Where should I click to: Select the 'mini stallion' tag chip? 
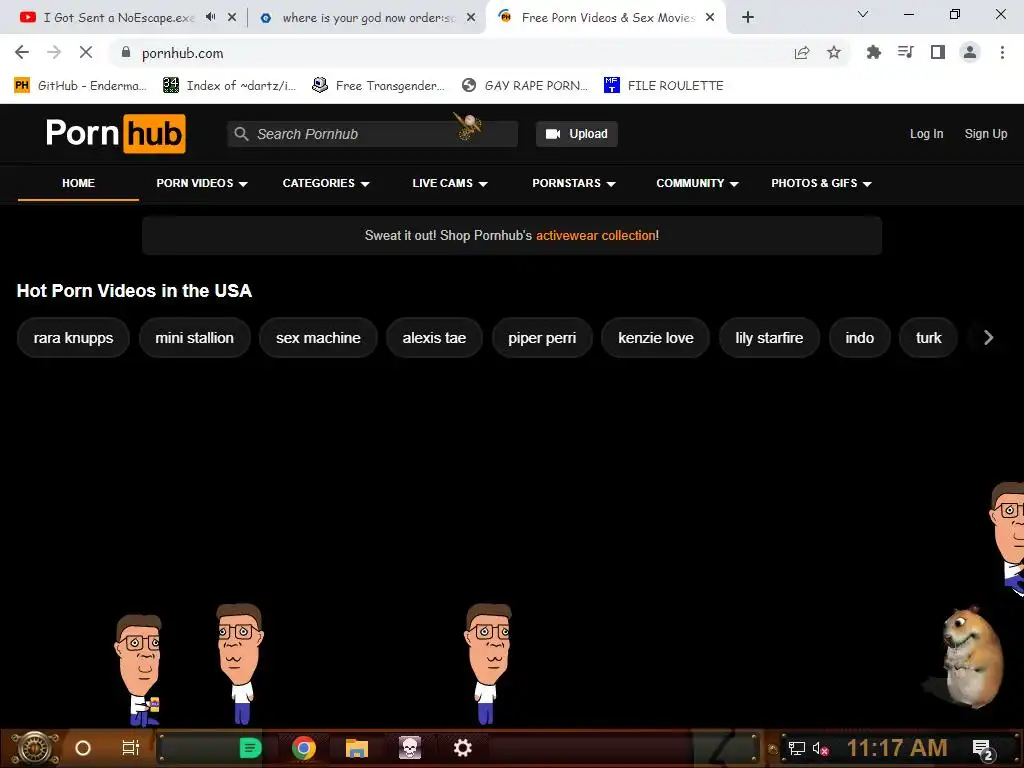coord(195,338)
